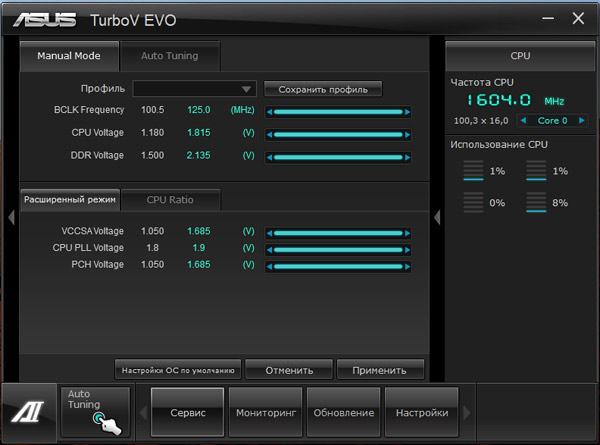The image size is (600, 445).
Task: Click Применить button
Action: click(380, 370)
